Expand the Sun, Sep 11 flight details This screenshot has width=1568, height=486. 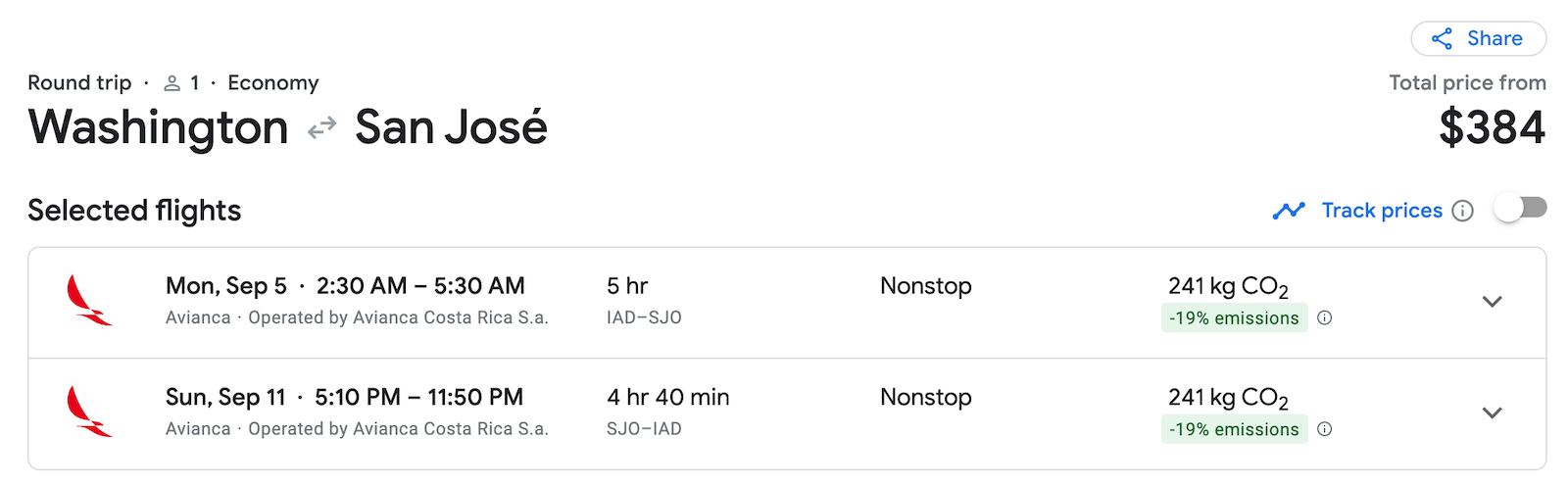(x=1492, y=413)
